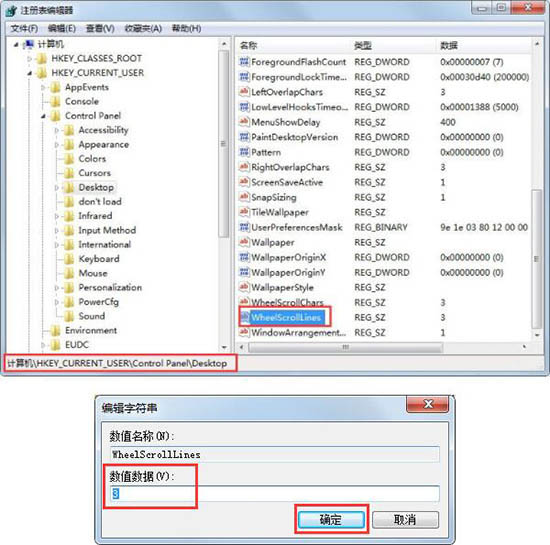Click the ForegroundFlashCount DWORD icon
The height and width of the screenshot is (545, 550).
[x=244, y=62]
